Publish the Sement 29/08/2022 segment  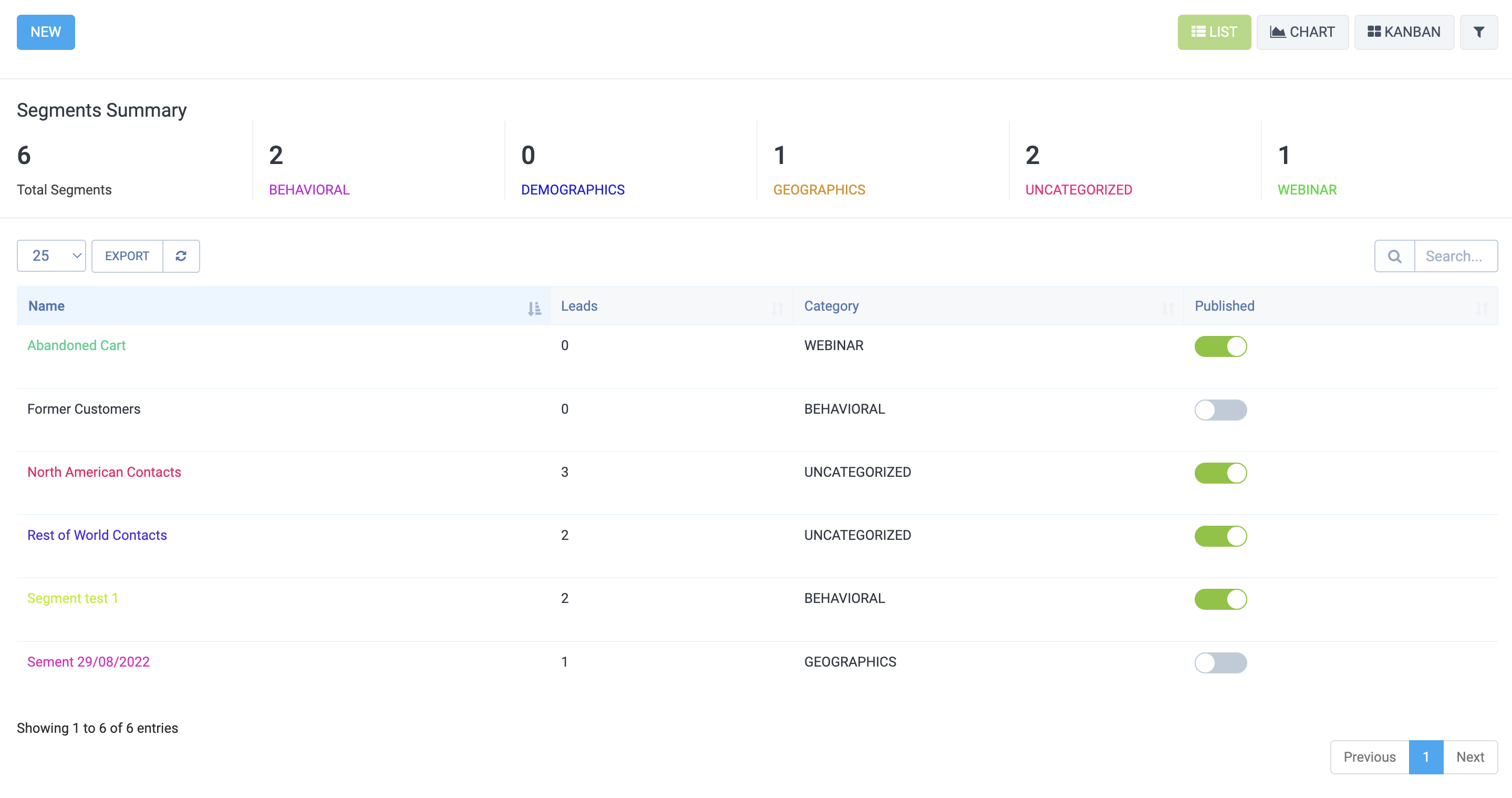[x=1220, y=662]
